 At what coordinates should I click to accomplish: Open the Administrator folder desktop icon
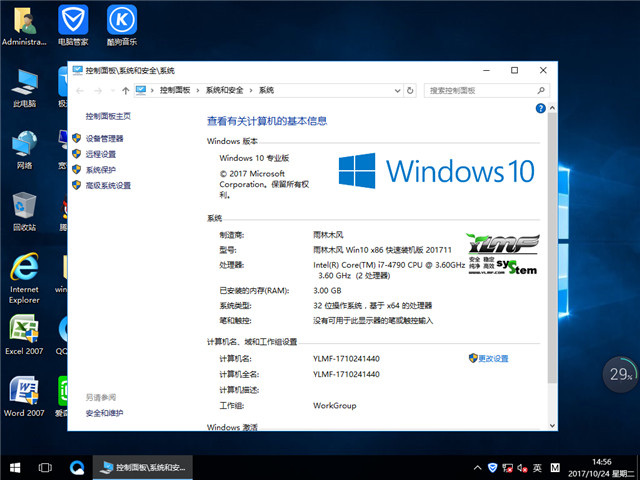tap(24, 25)
